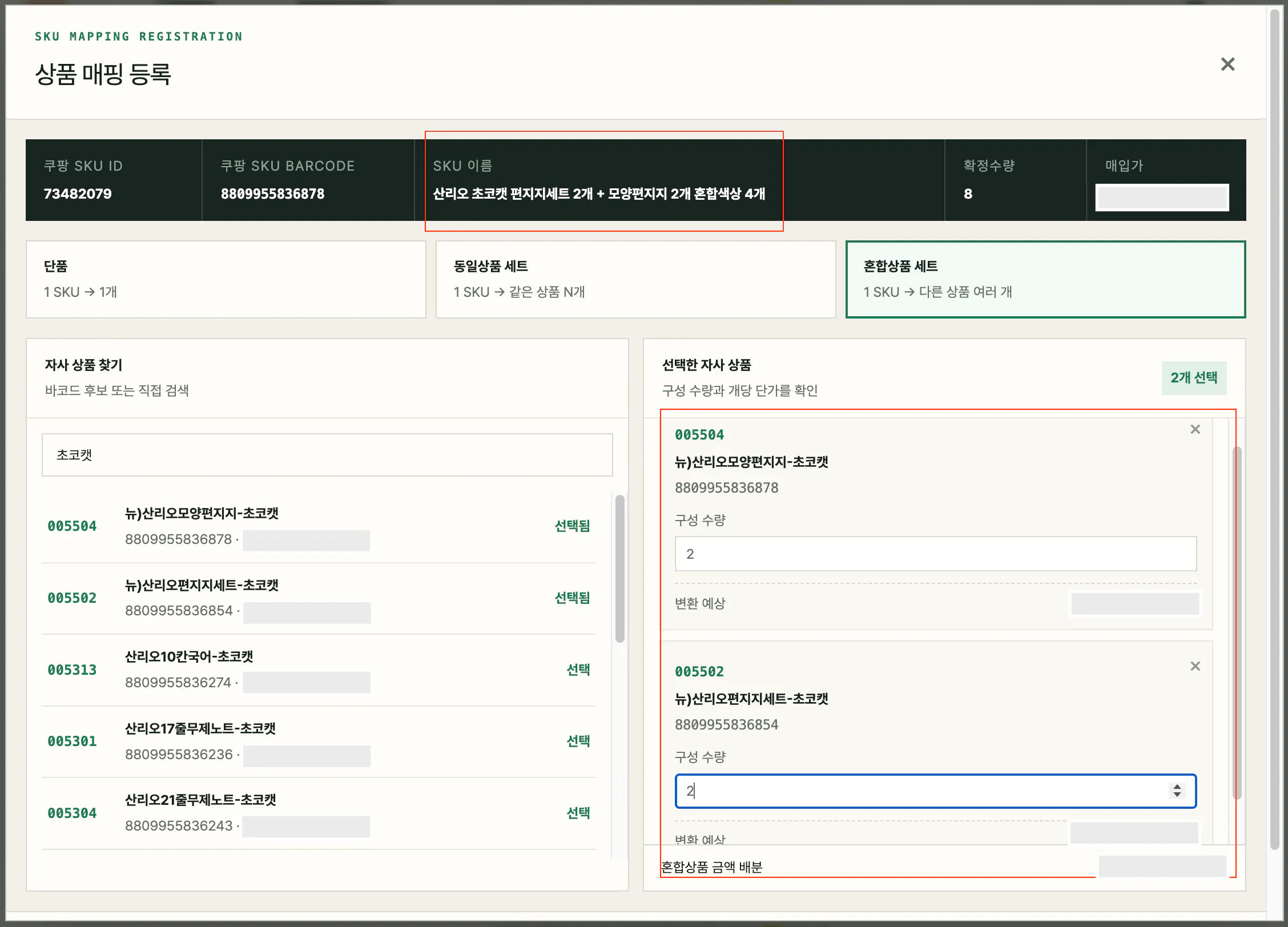This screenshot has height=927, width=1288.
Task: Click the 2개 선택 count badge
Action: click(1194, 378)
